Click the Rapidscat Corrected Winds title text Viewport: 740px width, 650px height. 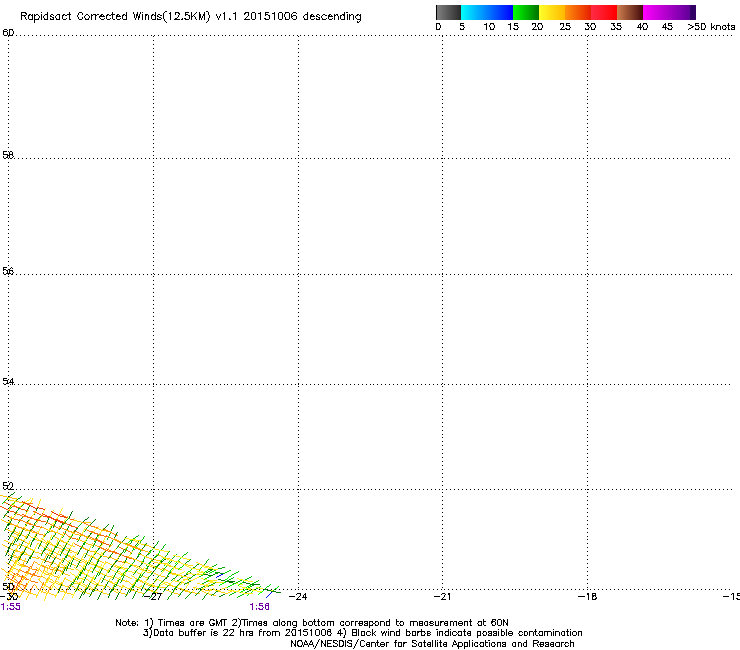pyautogui.click(x=191, y=16)
